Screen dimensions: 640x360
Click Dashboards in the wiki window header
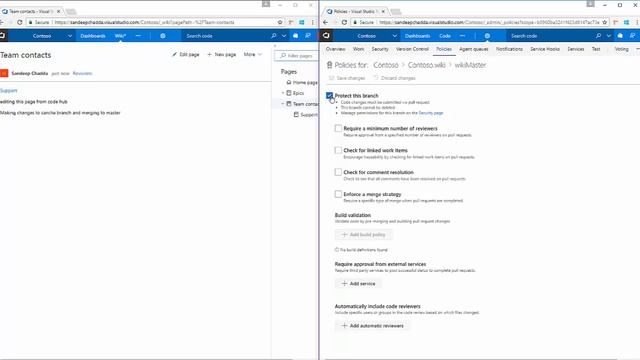93,36
